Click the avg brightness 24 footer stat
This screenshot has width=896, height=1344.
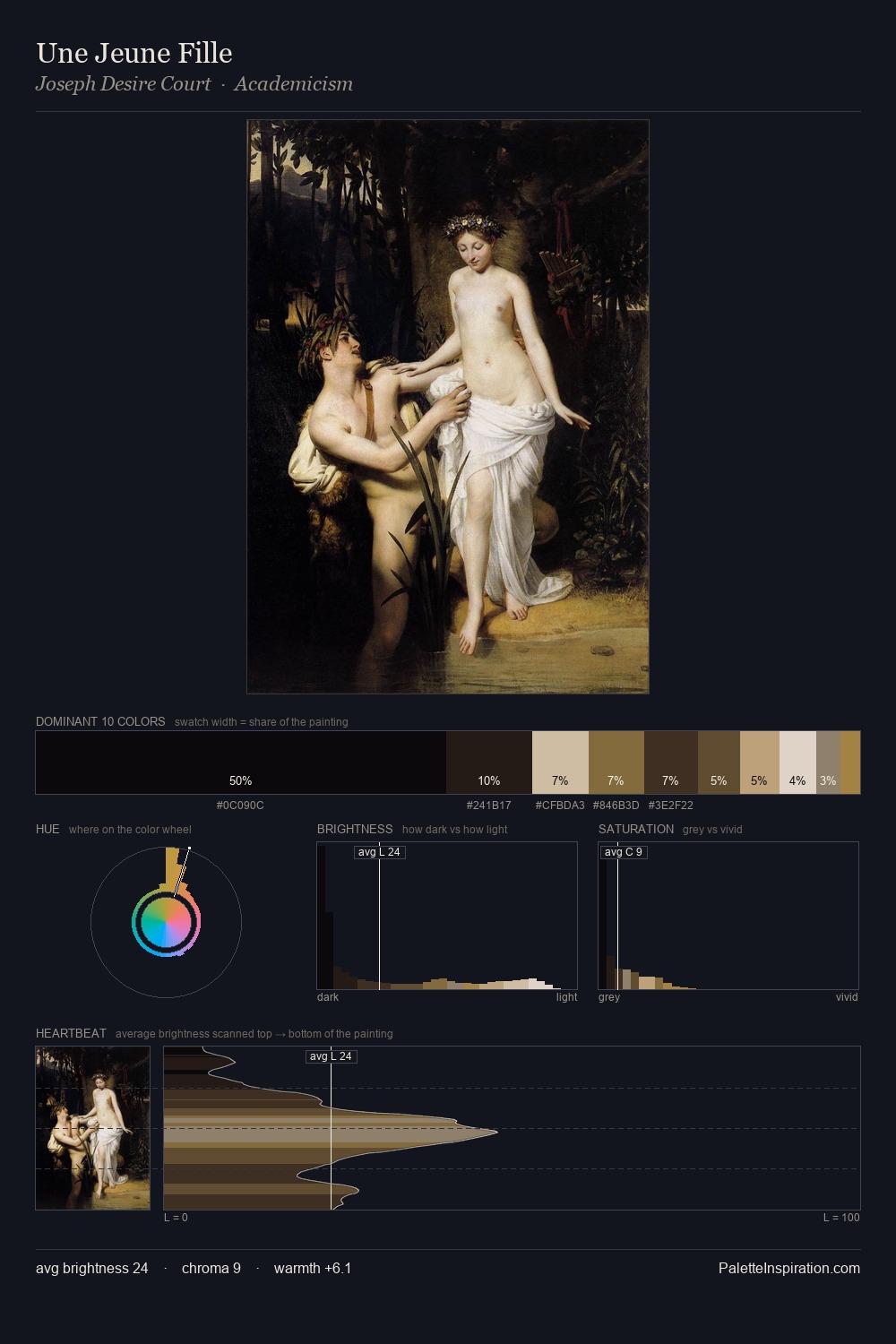coord(92,1269)
